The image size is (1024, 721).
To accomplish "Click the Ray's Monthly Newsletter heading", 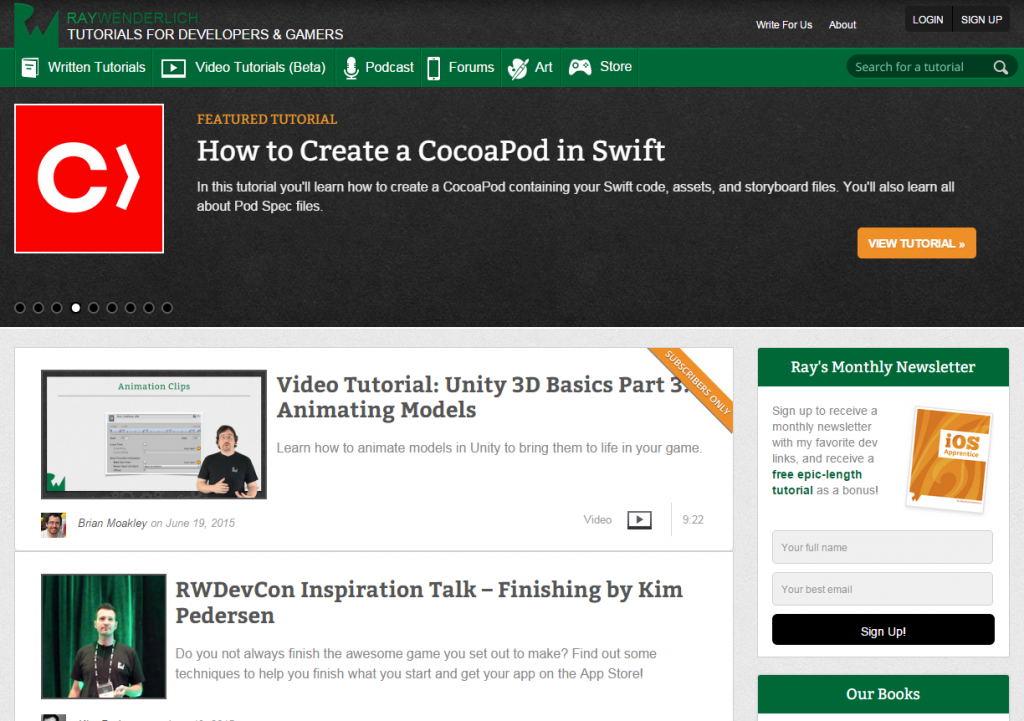I will point(883,367).
